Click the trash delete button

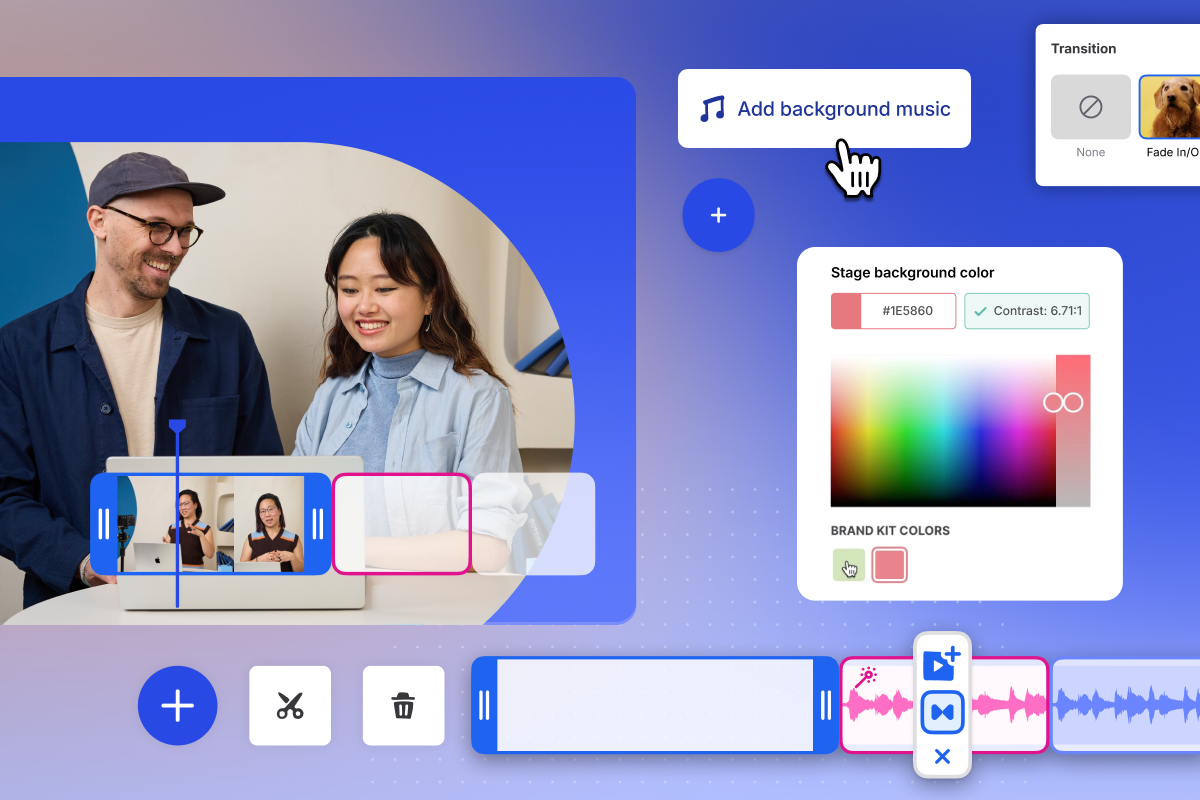(403, 706)
